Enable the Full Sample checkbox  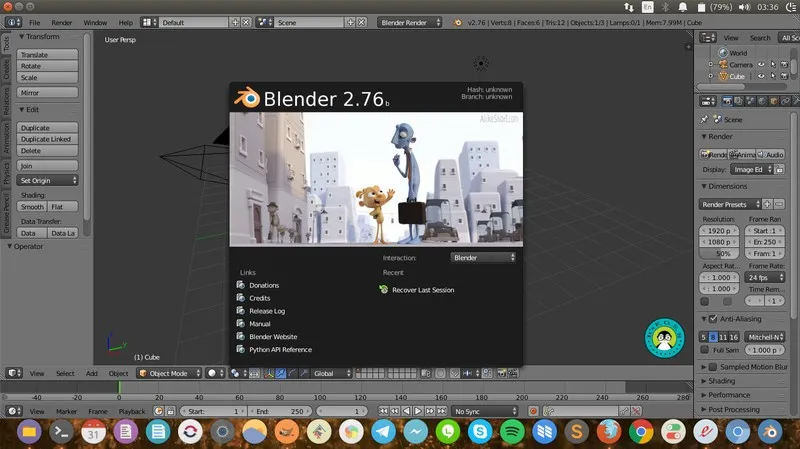[x=704, y=350]
